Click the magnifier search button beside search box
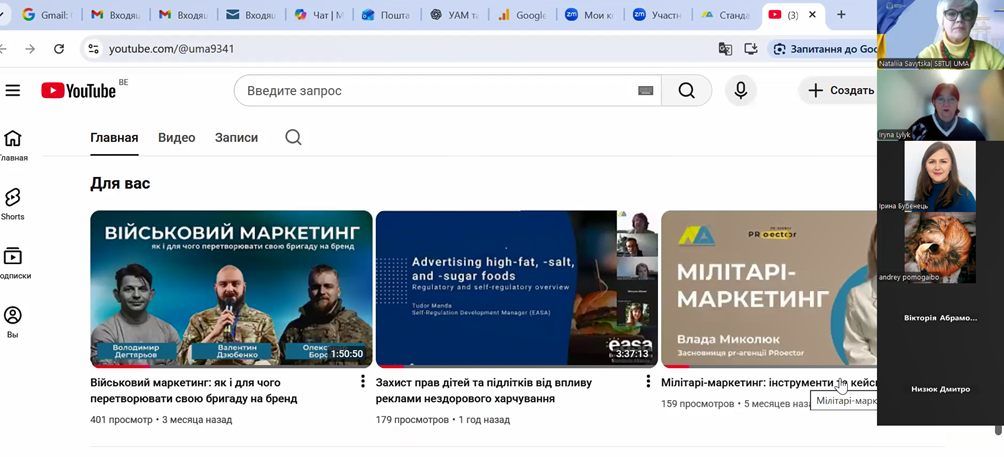 click(686, 91)
